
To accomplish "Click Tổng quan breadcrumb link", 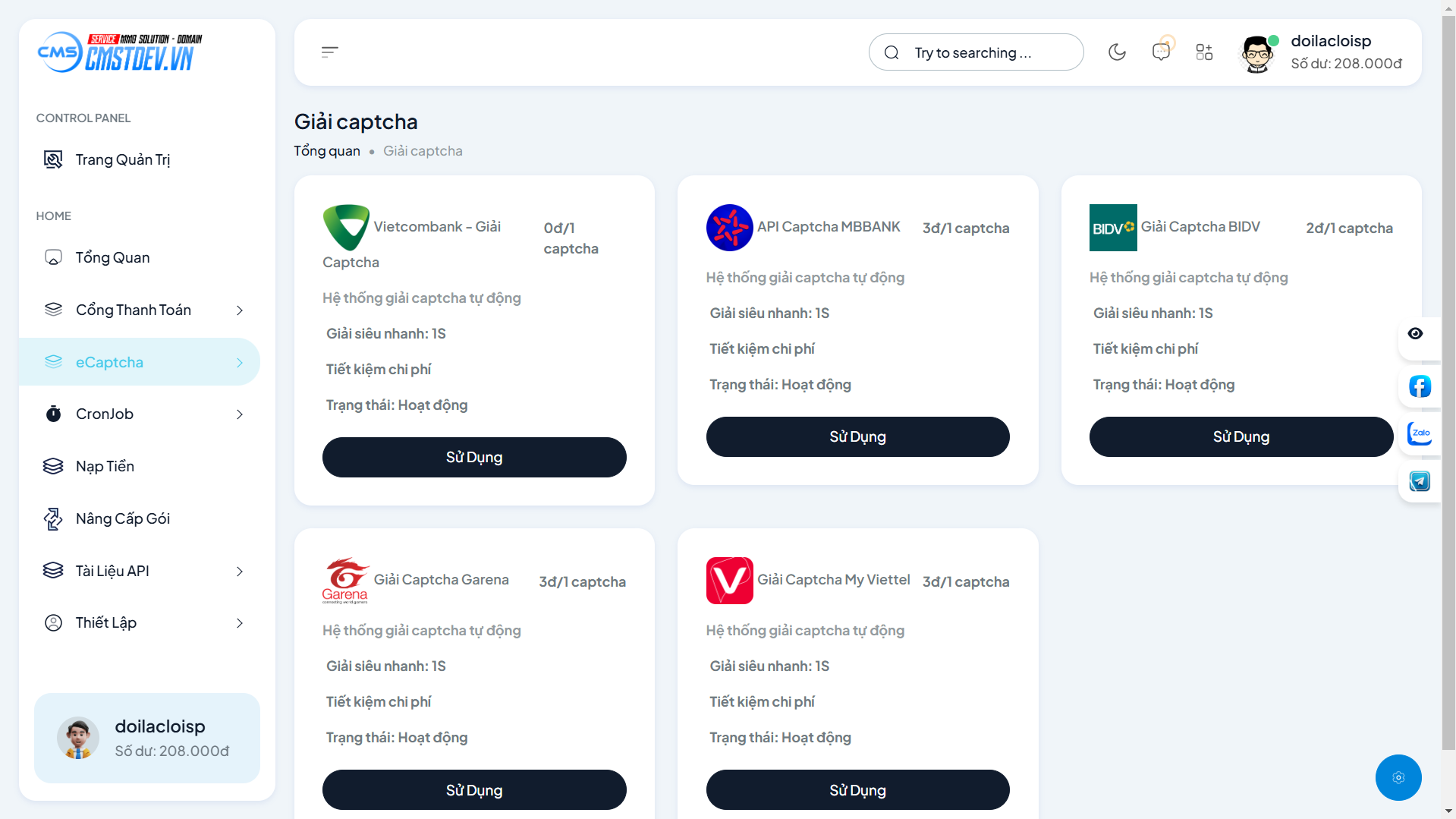I will pyautogui.click(x=327, y=151).
